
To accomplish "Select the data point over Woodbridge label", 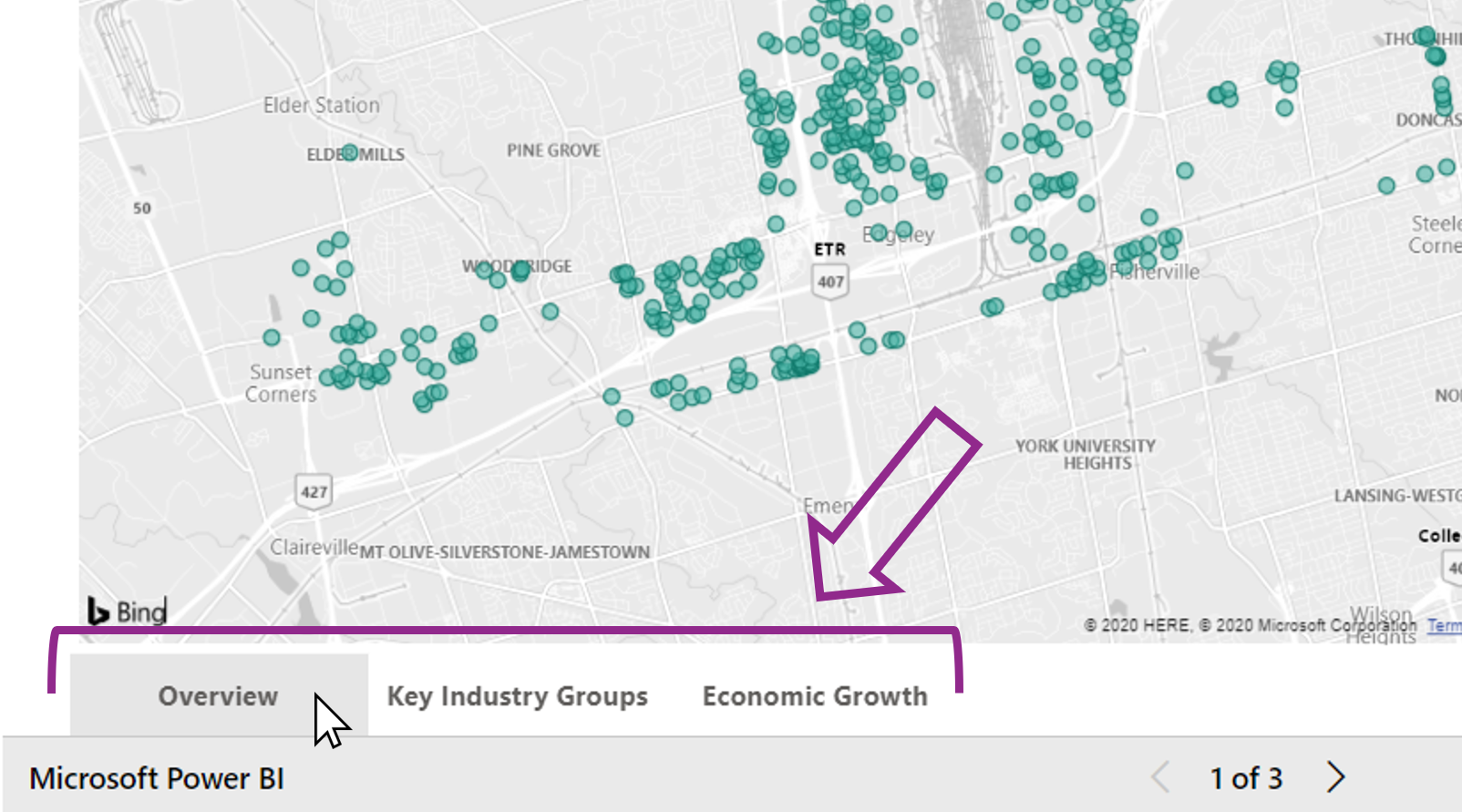I will pos(520,270).
